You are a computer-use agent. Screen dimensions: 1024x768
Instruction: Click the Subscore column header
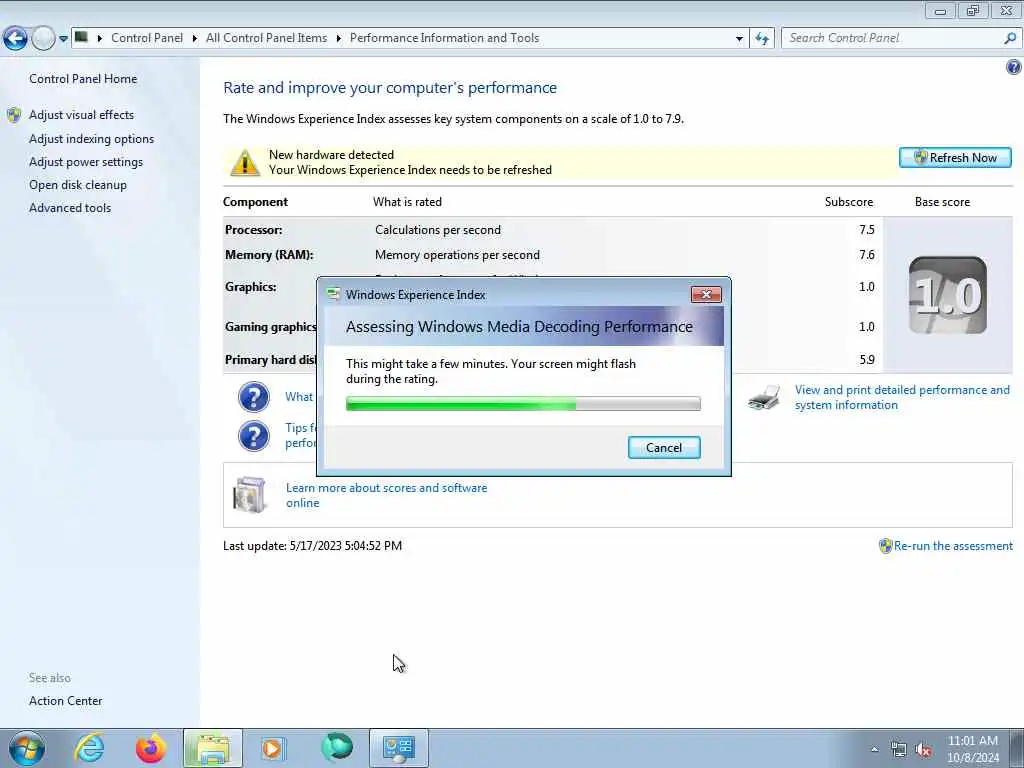click(x=848, y=202)
